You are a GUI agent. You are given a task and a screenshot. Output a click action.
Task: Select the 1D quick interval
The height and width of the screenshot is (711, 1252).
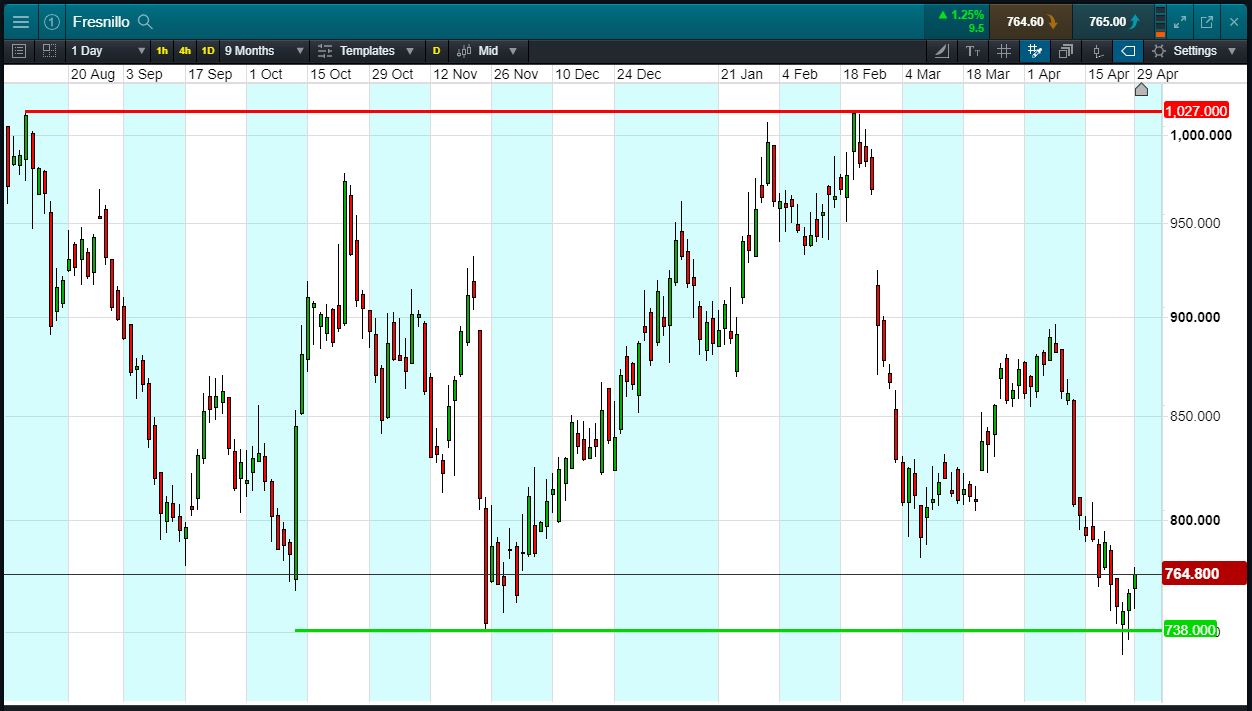208,51
